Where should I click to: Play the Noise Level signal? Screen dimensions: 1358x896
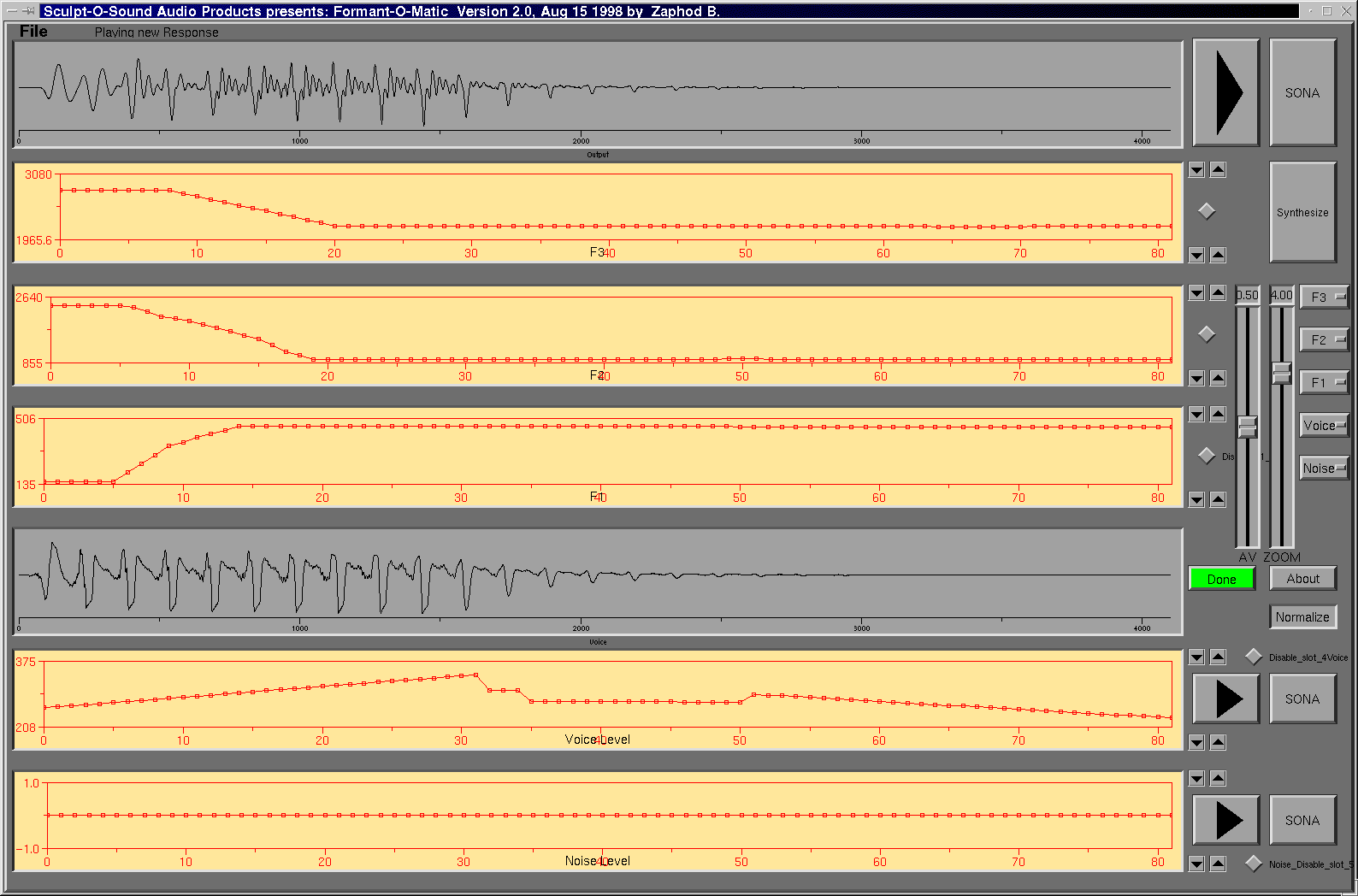[1225, 820]
